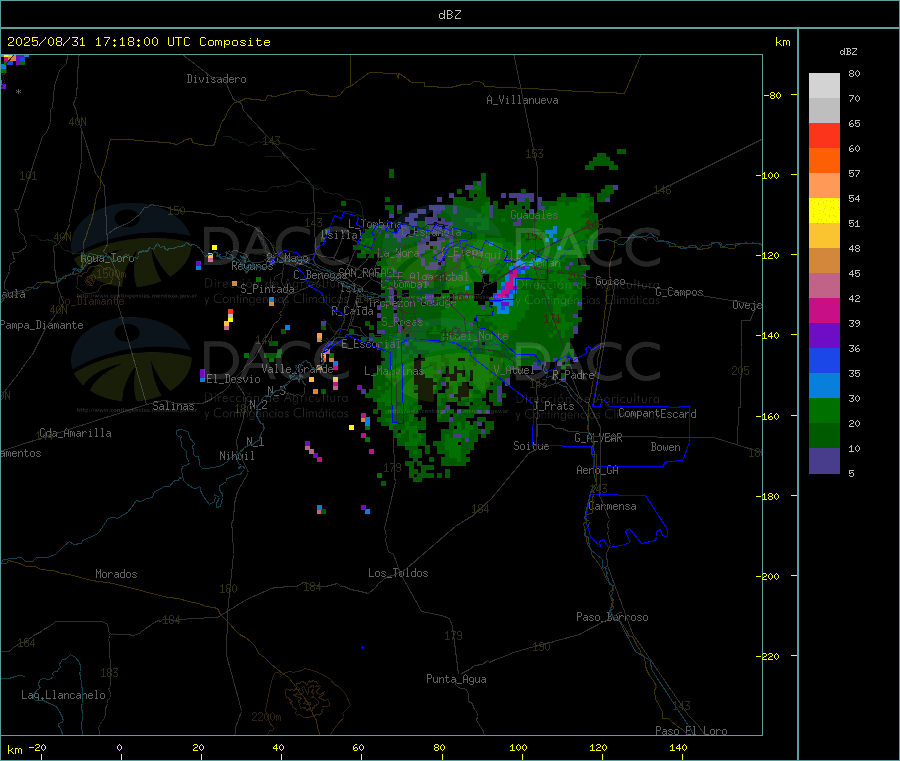Click the '5' value at legend bottom

tap(851, 473)
